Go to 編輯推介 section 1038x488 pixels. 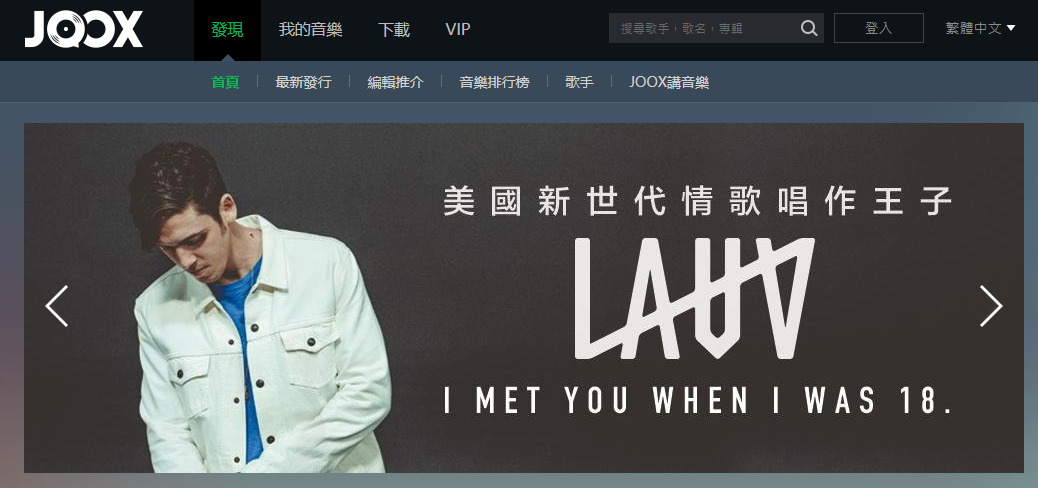click(395, 82)
